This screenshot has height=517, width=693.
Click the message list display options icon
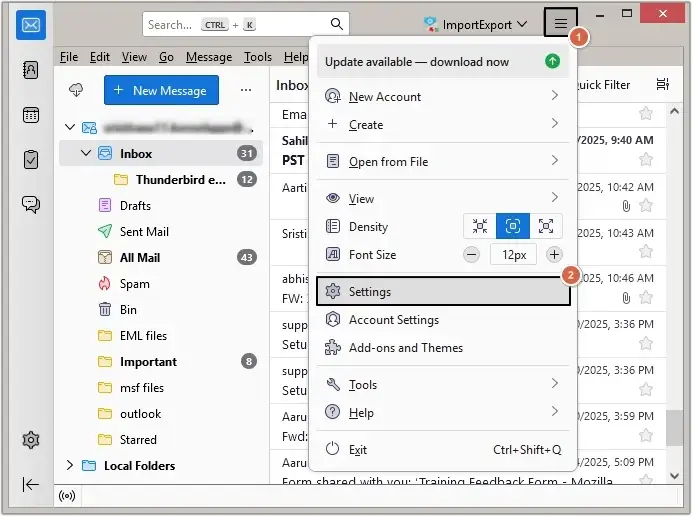point(663,84)
